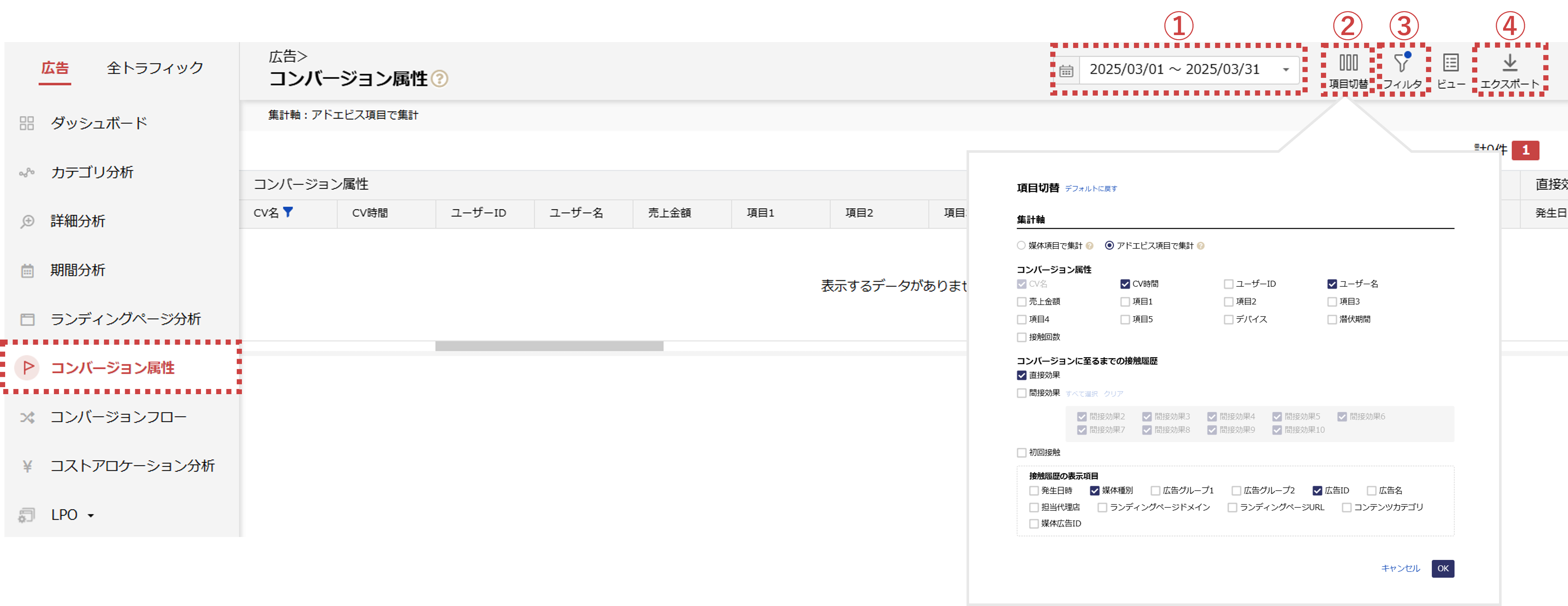Select the 広告 tab
Viewport: 1568px width, 606px height.
pos(55,68)
